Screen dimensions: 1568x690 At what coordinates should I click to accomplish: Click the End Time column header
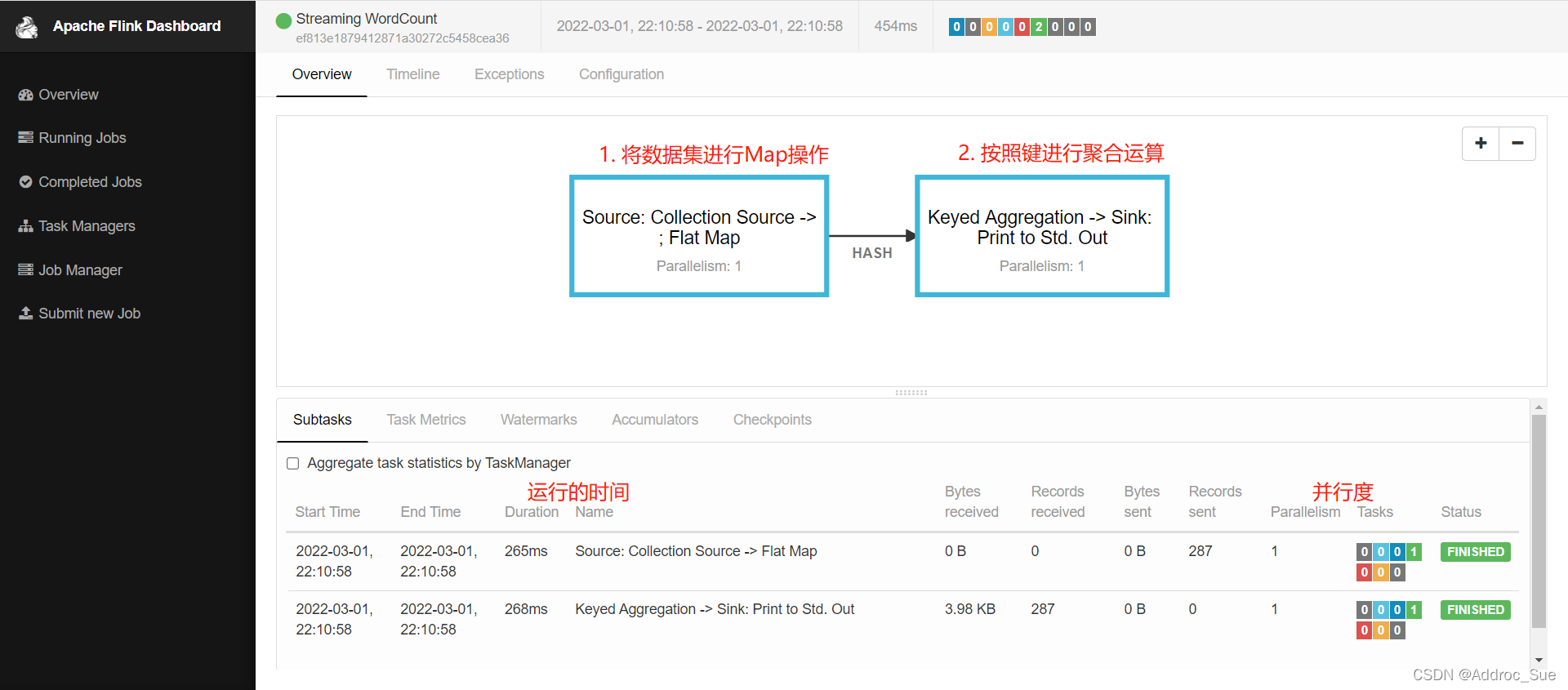coord(430,512)
